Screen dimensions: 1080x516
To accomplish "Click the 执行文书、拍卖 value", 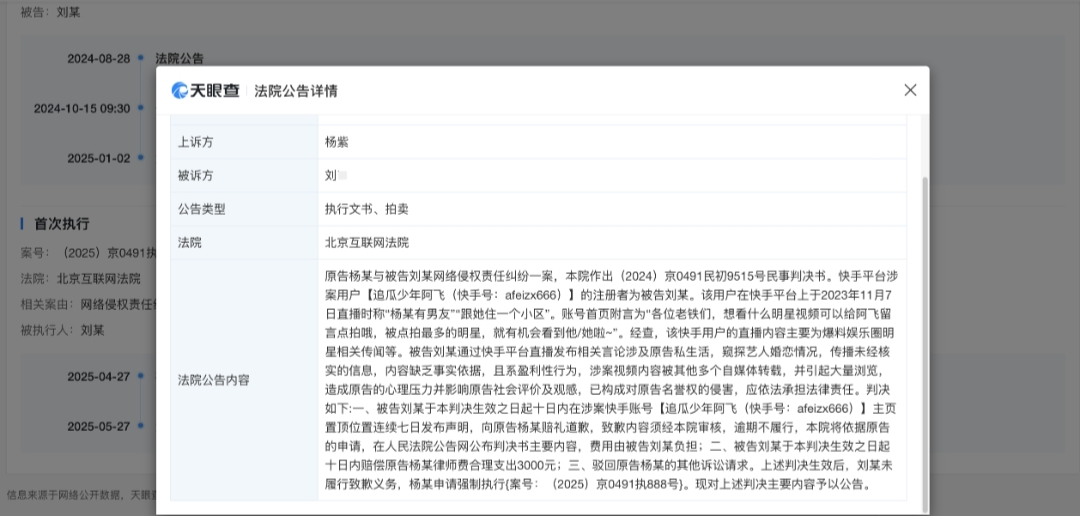I will click(x=366, y=209).
